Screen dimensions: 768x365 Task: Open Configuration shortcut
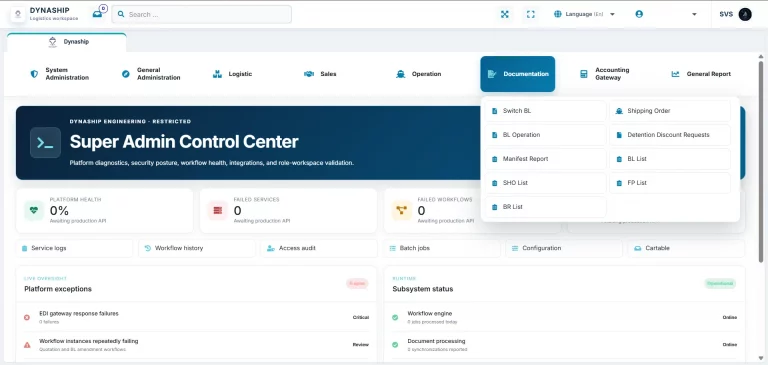564,248
